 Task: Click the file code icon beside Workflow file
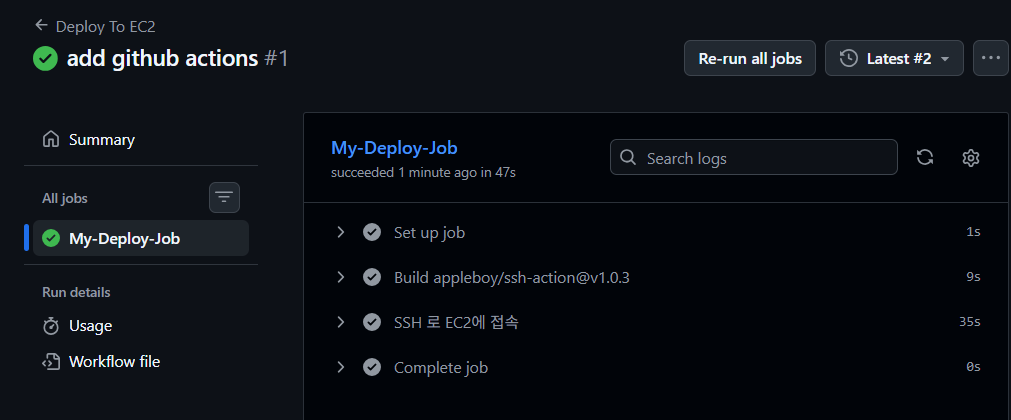pyautogui.click(x=51, y=361)
